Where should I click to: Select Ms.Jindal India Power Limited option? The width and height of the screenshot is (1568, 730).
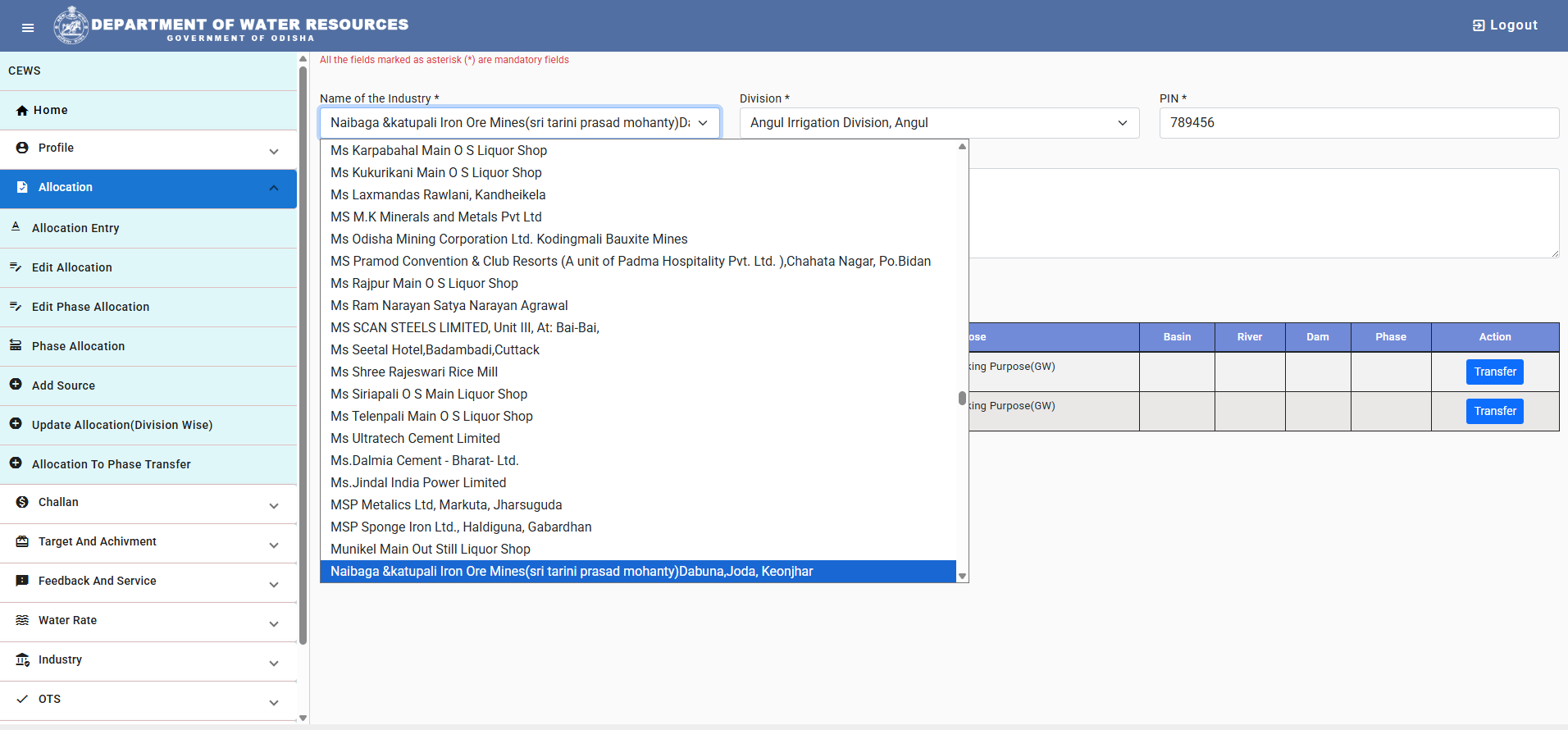point(638,483)
